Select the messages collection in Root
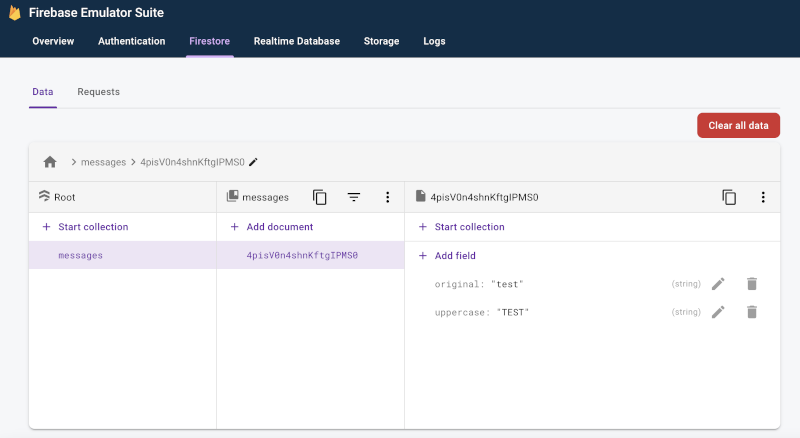The width and height of the screenshot is (800, 438). [80, 255]
